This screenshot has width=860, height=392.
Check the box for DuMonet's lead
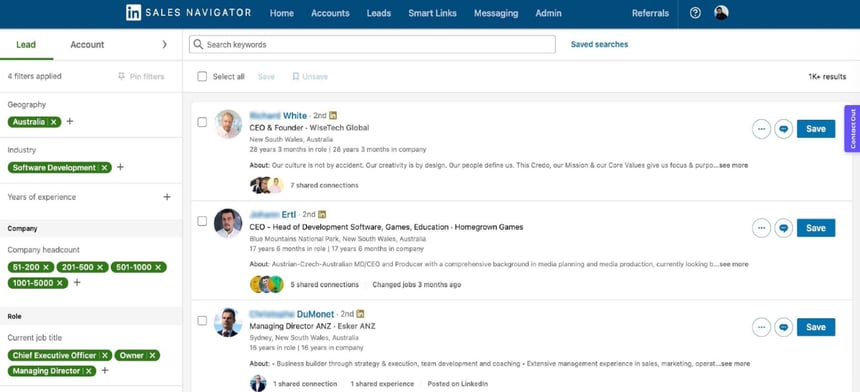[202, 320]
